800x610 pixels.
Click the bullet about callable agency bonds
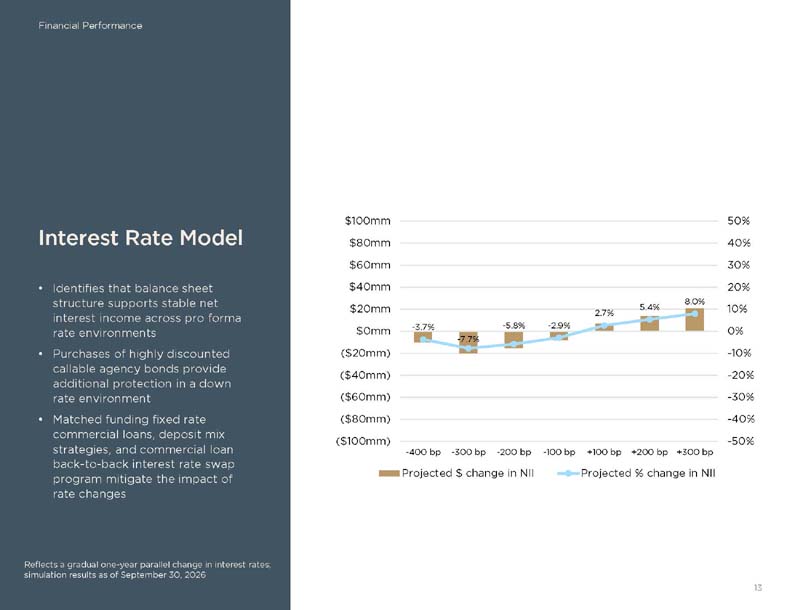tap(142, 376)
